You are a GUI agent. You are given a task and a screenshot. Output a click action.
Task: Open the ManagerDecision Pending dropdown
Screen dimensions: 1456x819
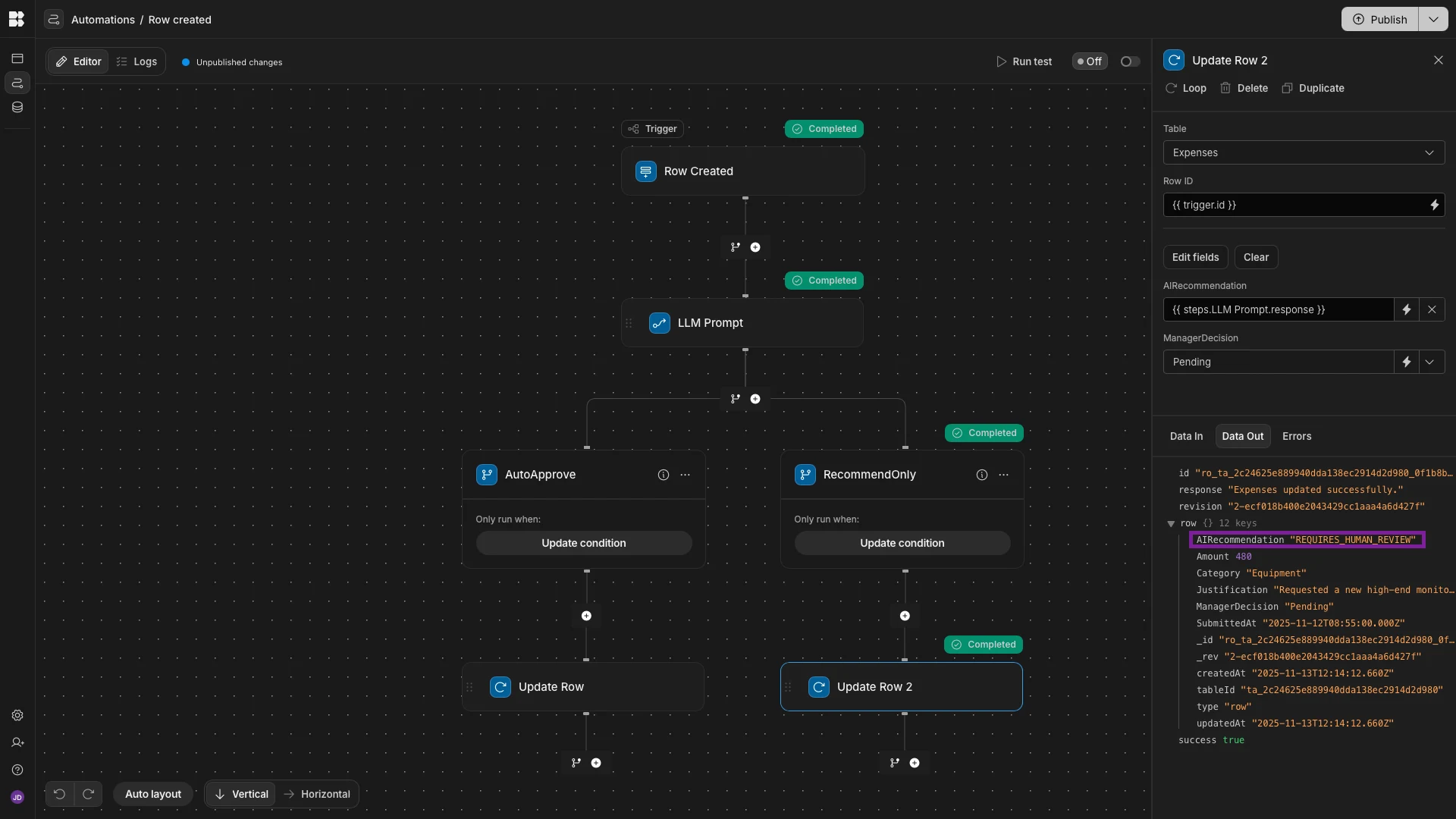pos(1432,362)
